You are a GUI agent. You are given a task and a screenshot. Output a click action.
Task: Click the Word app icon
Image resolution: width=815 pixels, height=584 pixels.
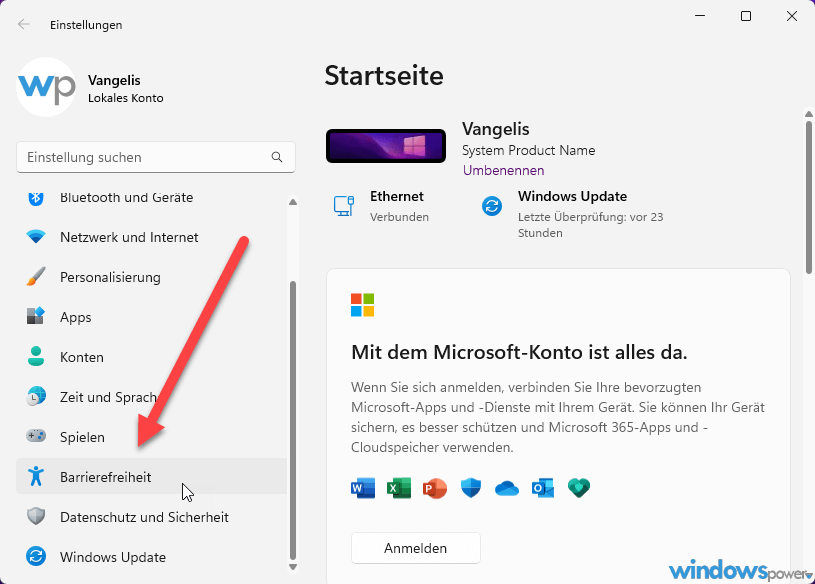363,488
